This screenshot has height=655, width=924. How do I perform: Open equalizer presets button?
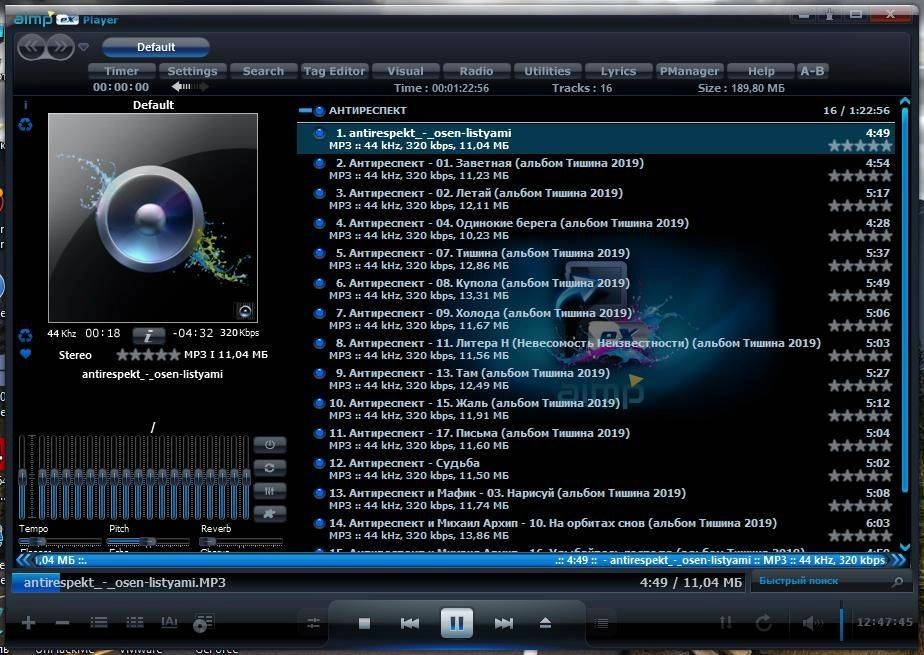point(270,491)
